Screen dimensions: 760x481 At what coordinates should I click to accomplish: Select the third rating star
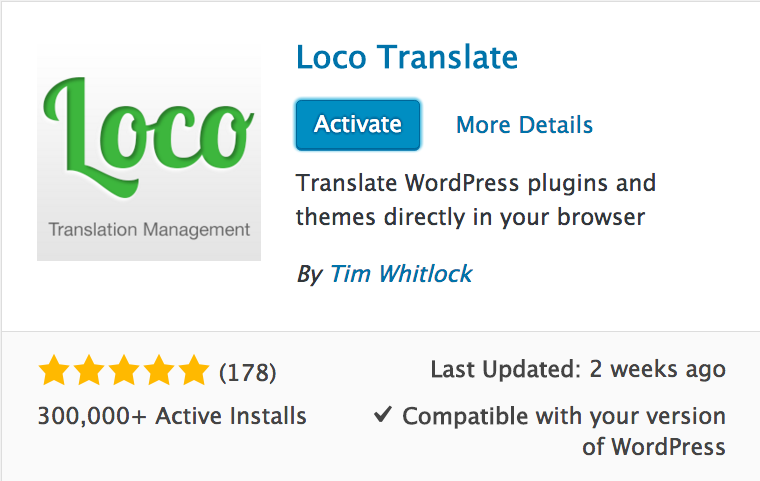[x=124, y=372]
